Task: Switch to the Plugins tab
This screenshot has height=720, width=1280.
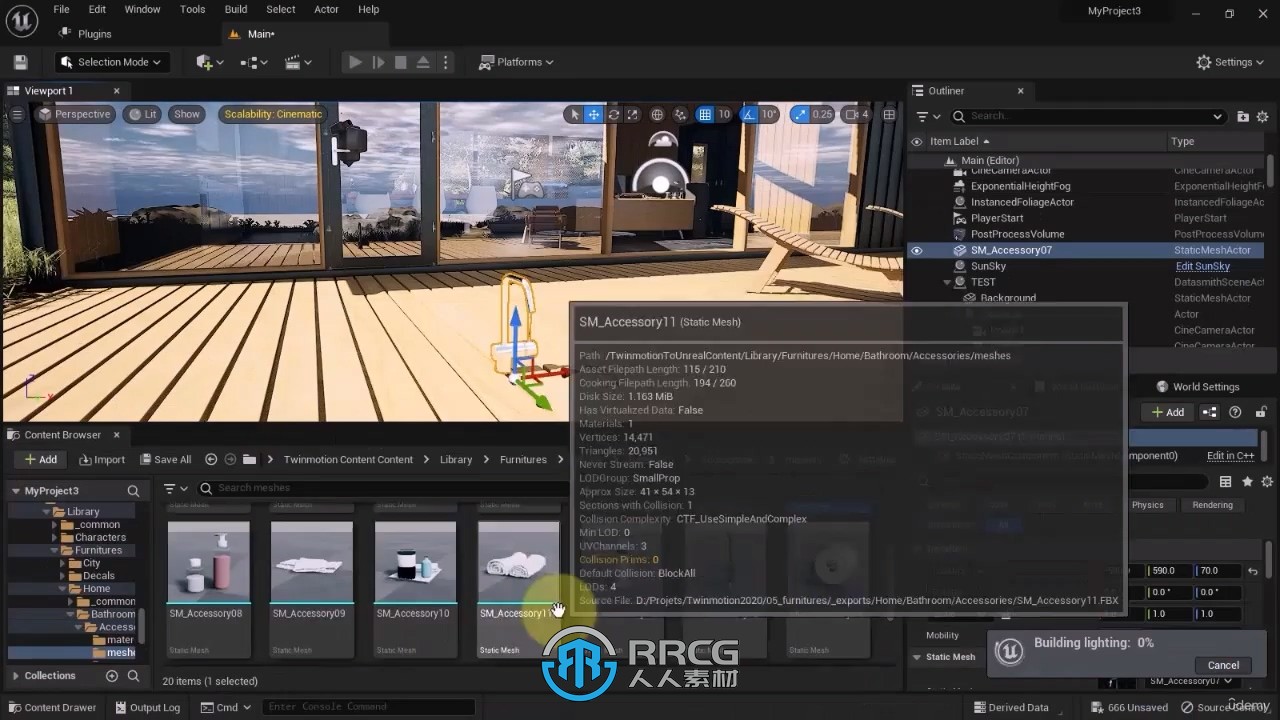Action: point(86,34)
